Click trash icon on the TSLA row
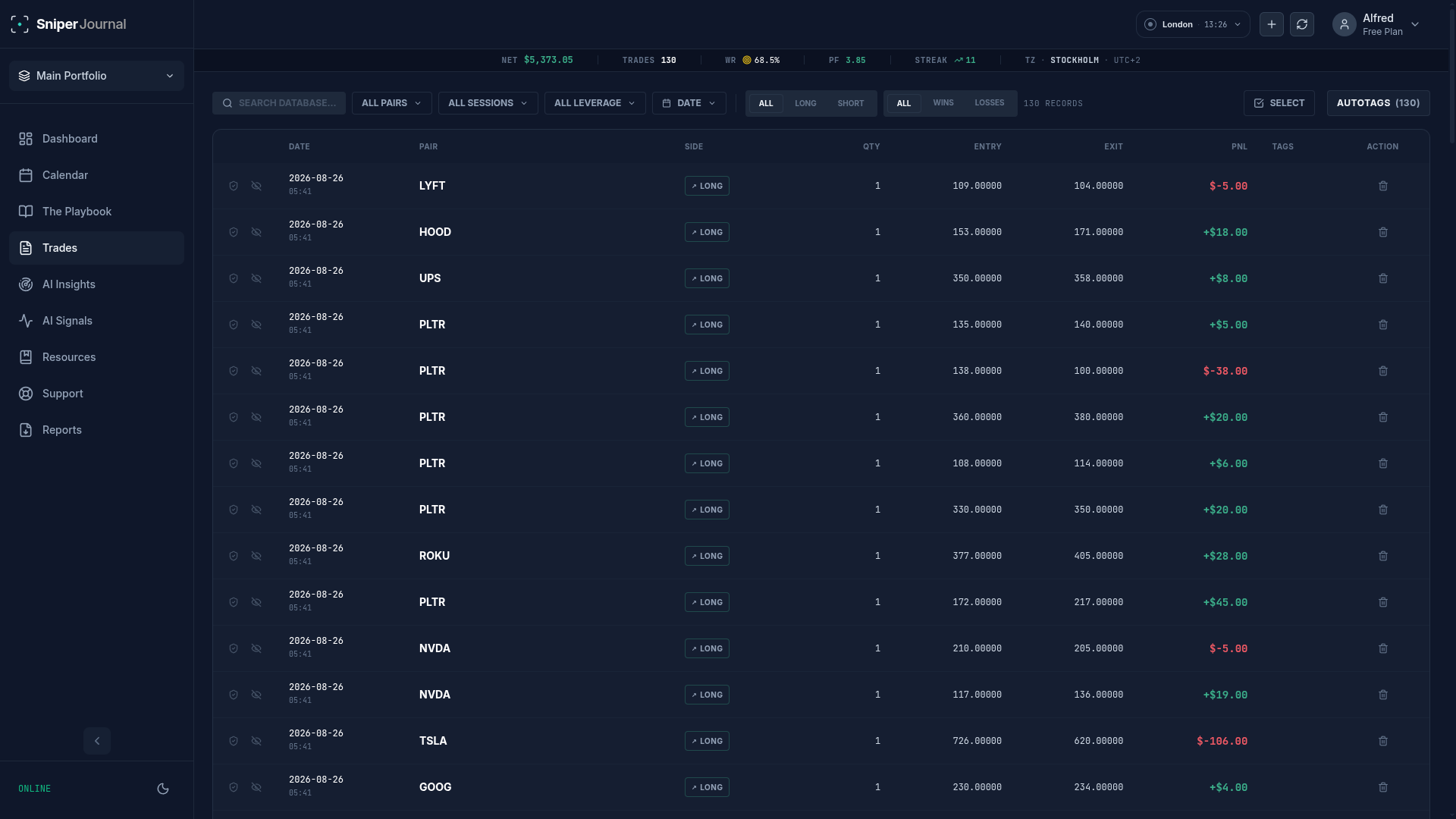Screen dimensions: 1456x819 [1383, 741]
